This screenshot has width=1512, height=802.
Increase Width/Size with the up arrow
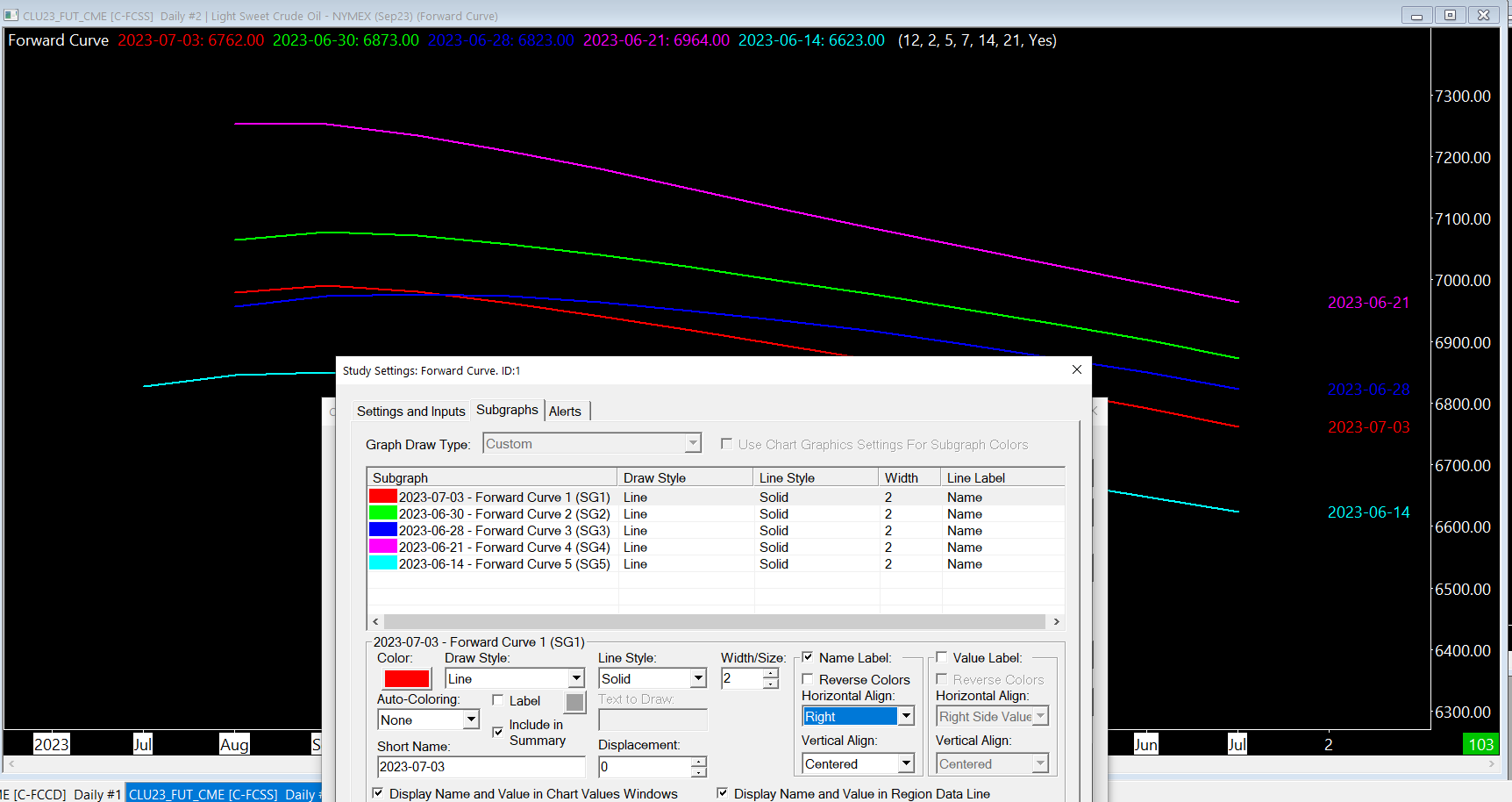pos(770,674)
